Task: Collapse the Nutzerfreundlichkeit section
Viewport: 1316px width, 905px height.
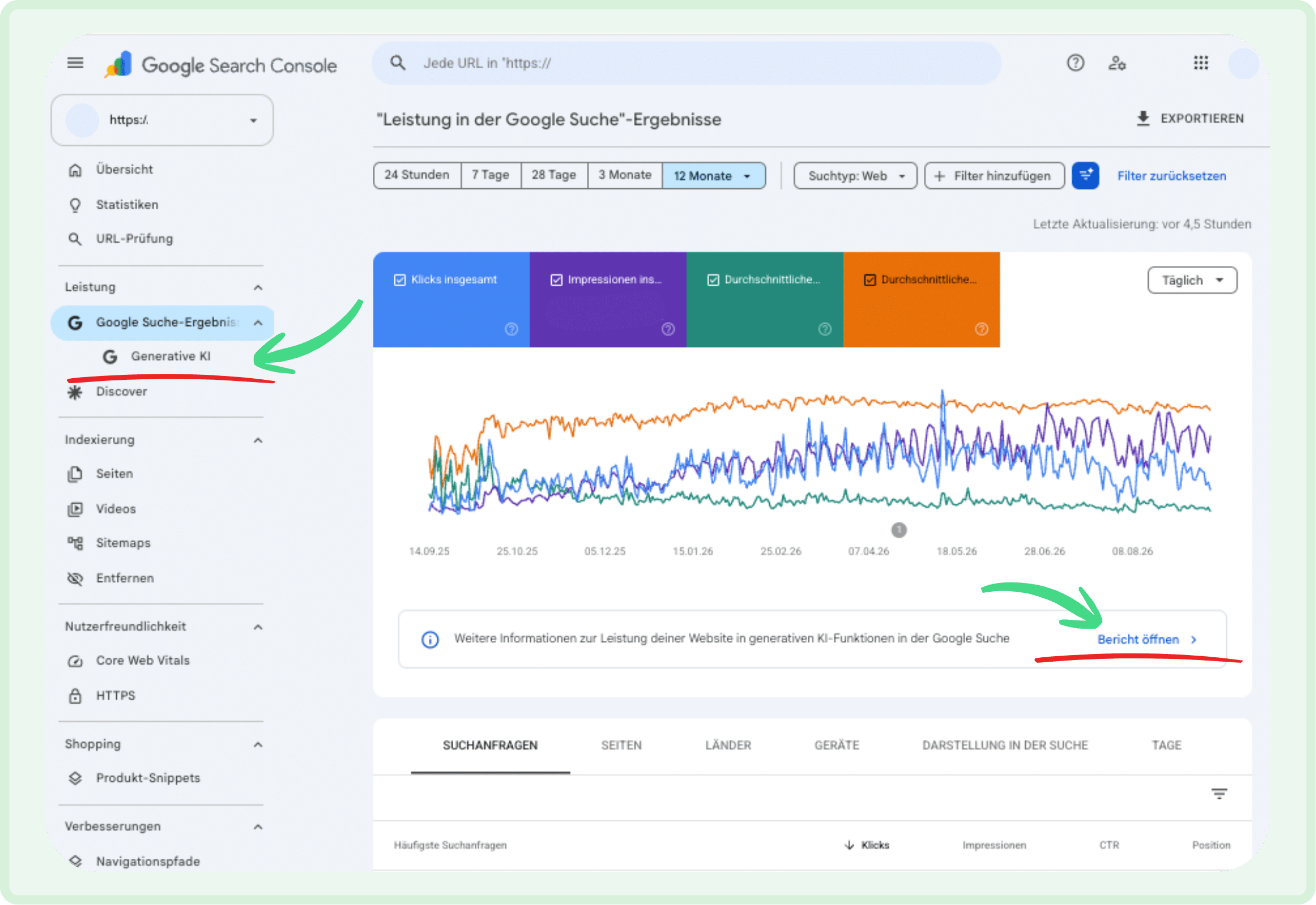Action: click(258, 627)
